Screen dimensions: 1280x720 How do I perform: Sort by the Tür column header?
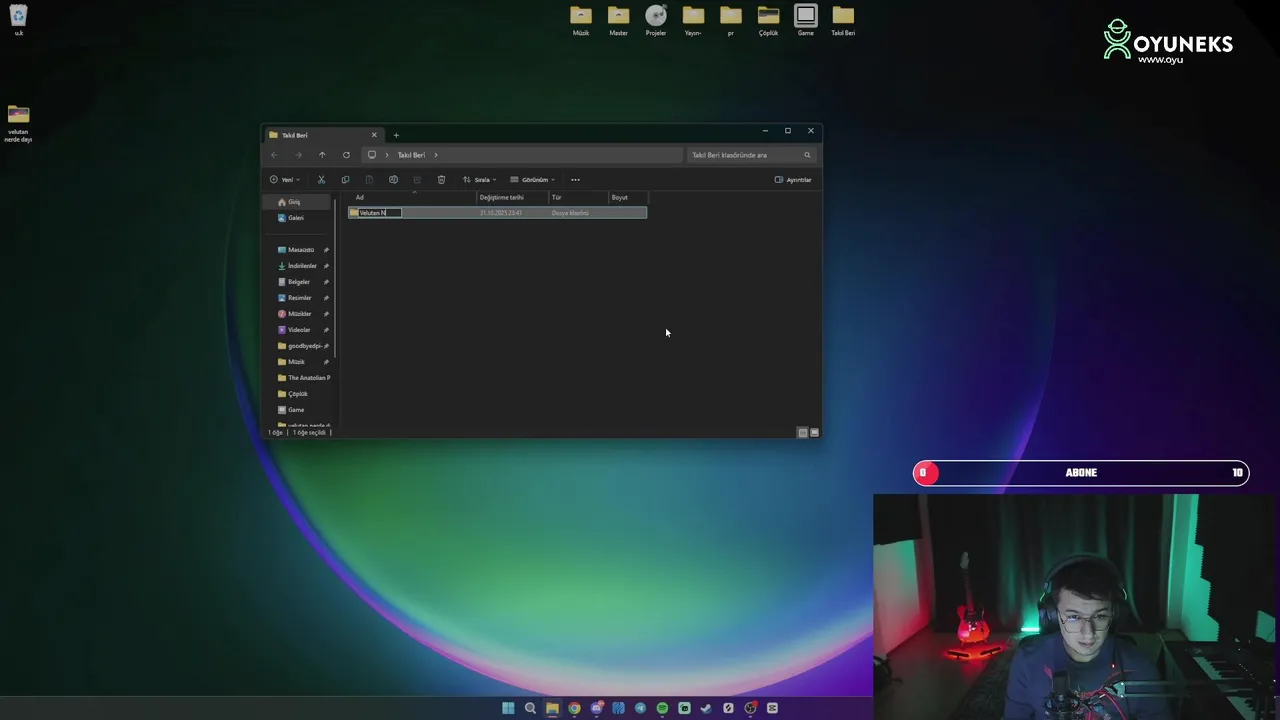pos(578,197)
